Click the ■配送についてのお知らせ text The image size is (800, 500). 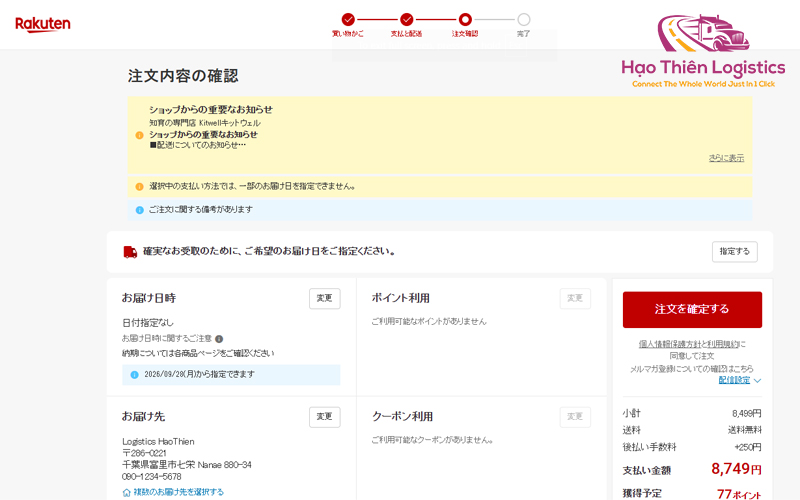(198, 145)
